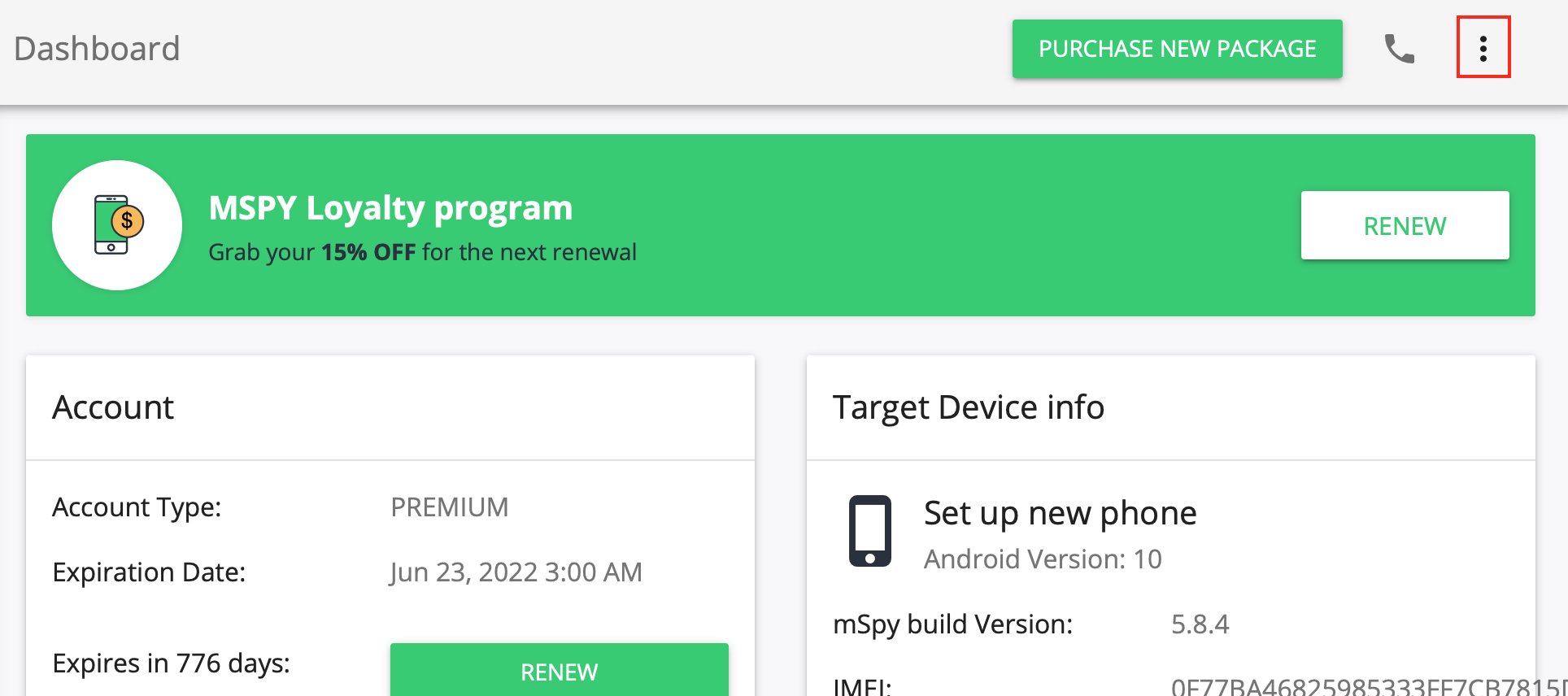Select the IMEI number value
The image size is (1568, 696).
[1370, 687]
